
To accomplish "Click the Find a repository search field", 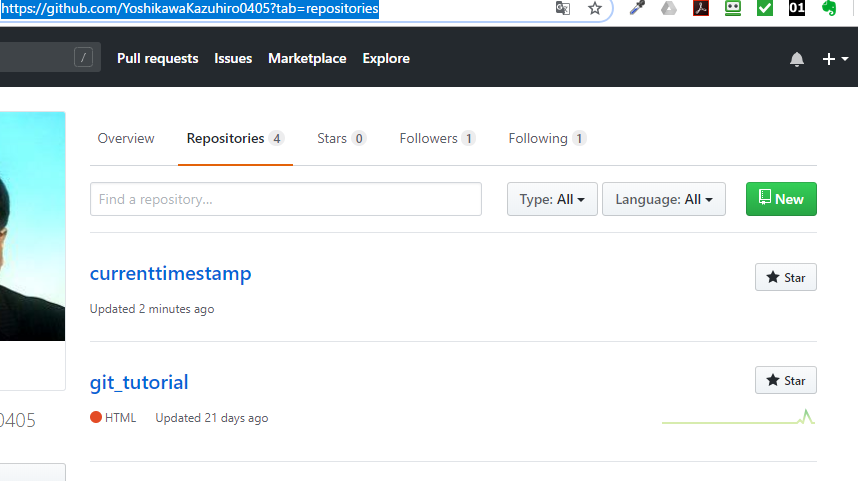I will (286, 199).
